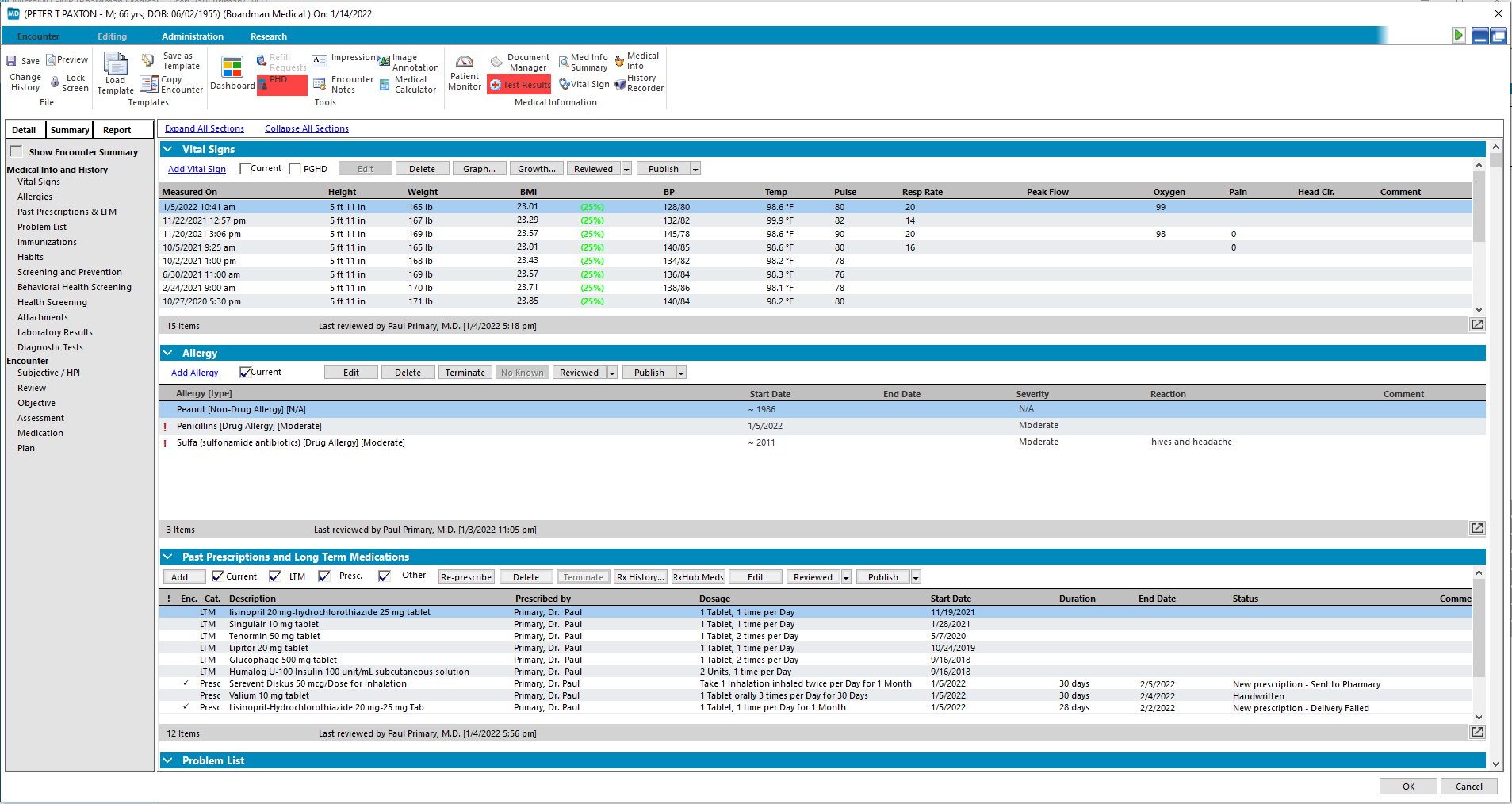Click the Save icon in the ribbon

[x=12, y=61]
